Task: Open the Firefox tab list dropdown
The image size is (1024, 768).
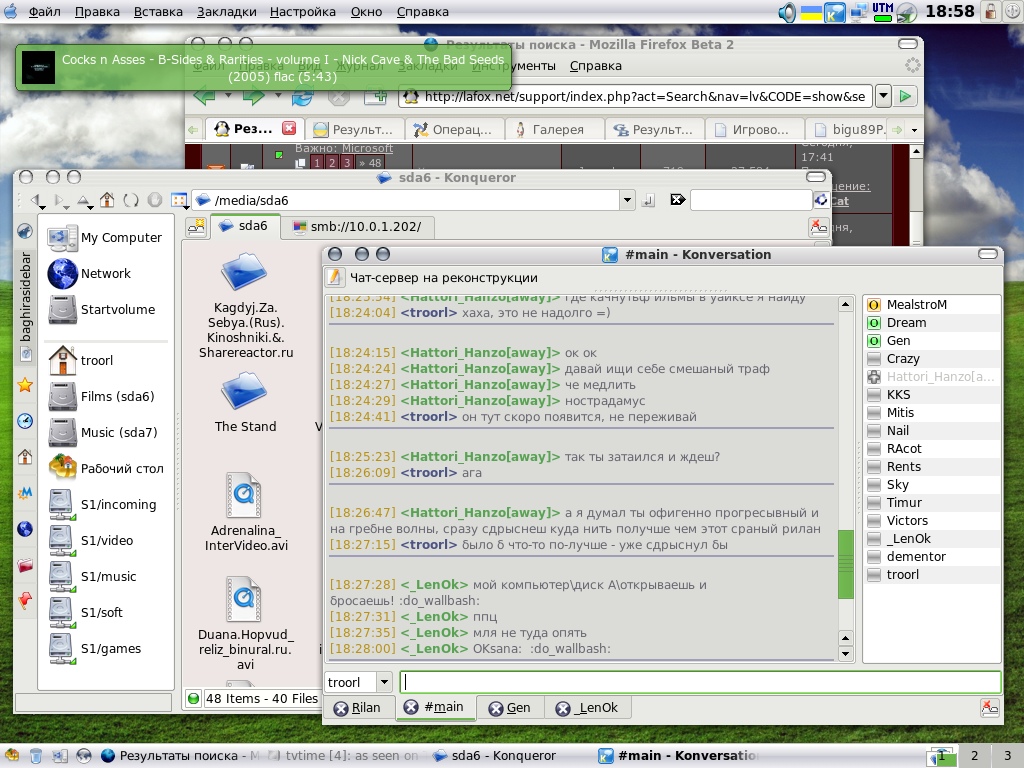Action: coord(914,130)
